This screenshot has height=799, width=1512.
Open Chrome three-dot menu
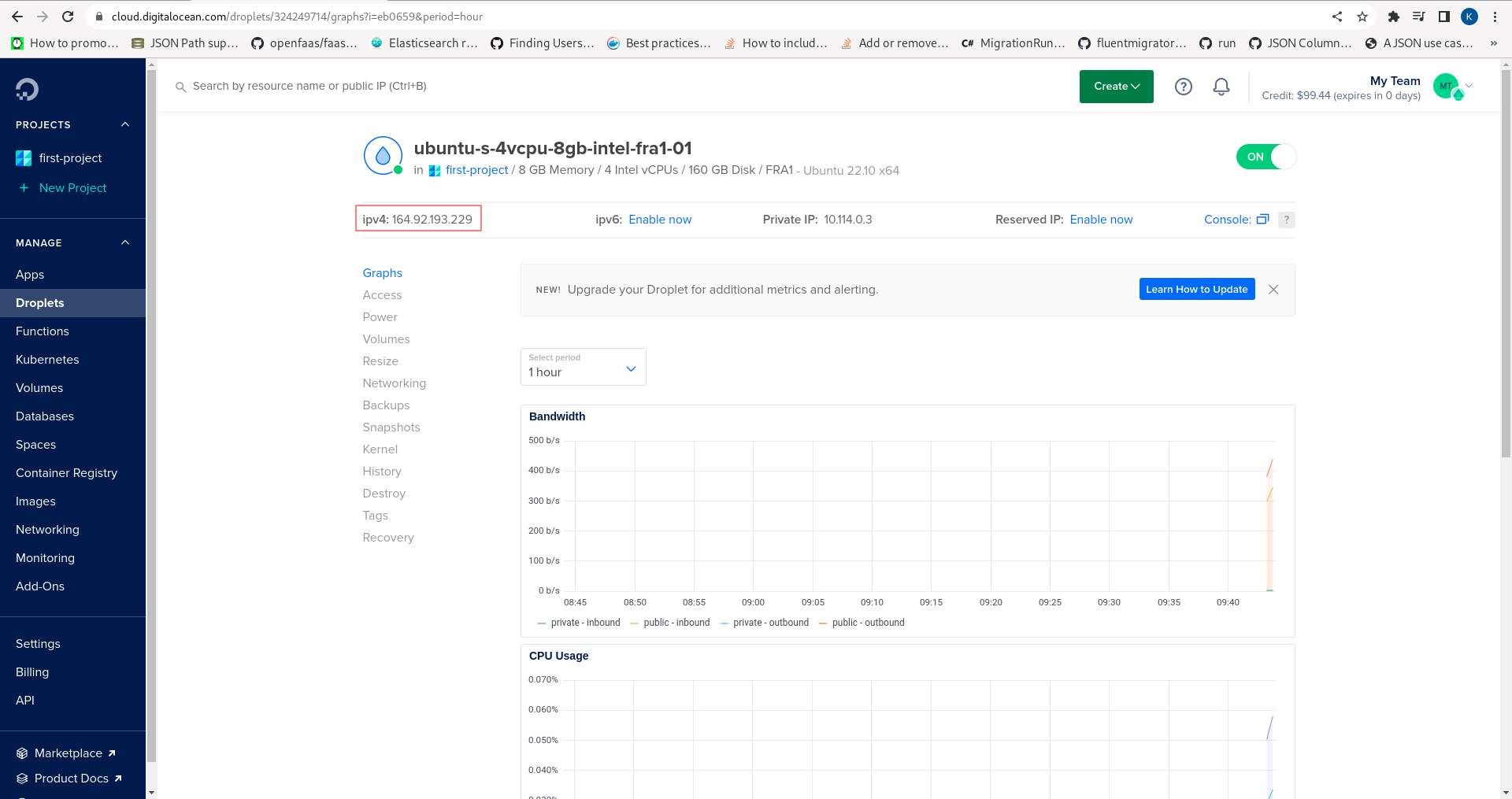tap(1495, 17)
